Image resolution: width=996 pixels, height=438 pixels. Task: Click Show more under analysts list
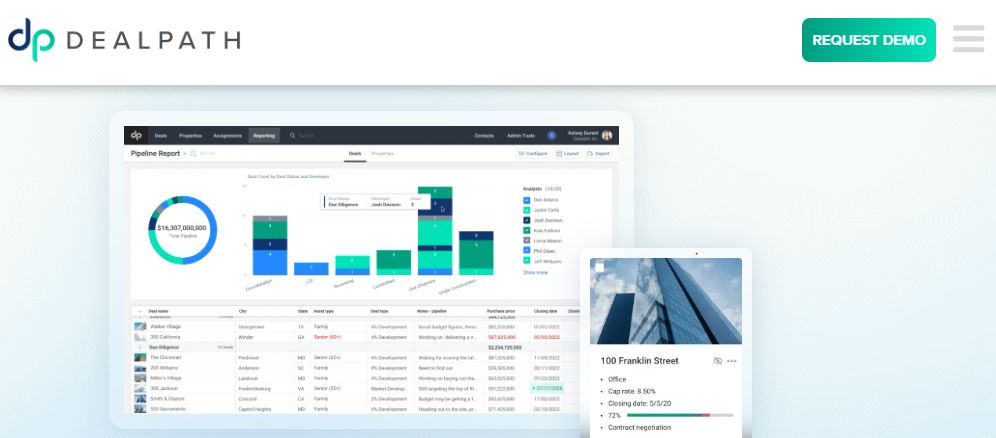click(535, 272)
